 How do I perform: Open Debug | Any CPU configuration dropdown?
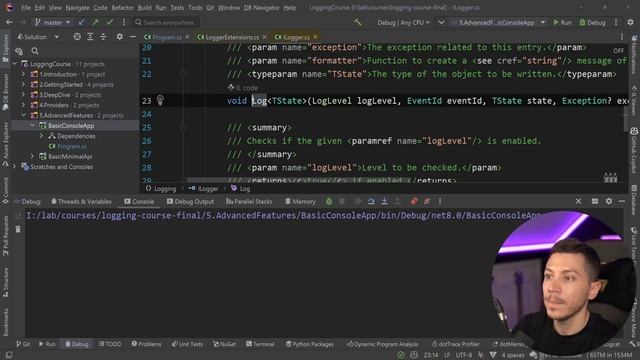pyautogui.click(x=403, y=22)
